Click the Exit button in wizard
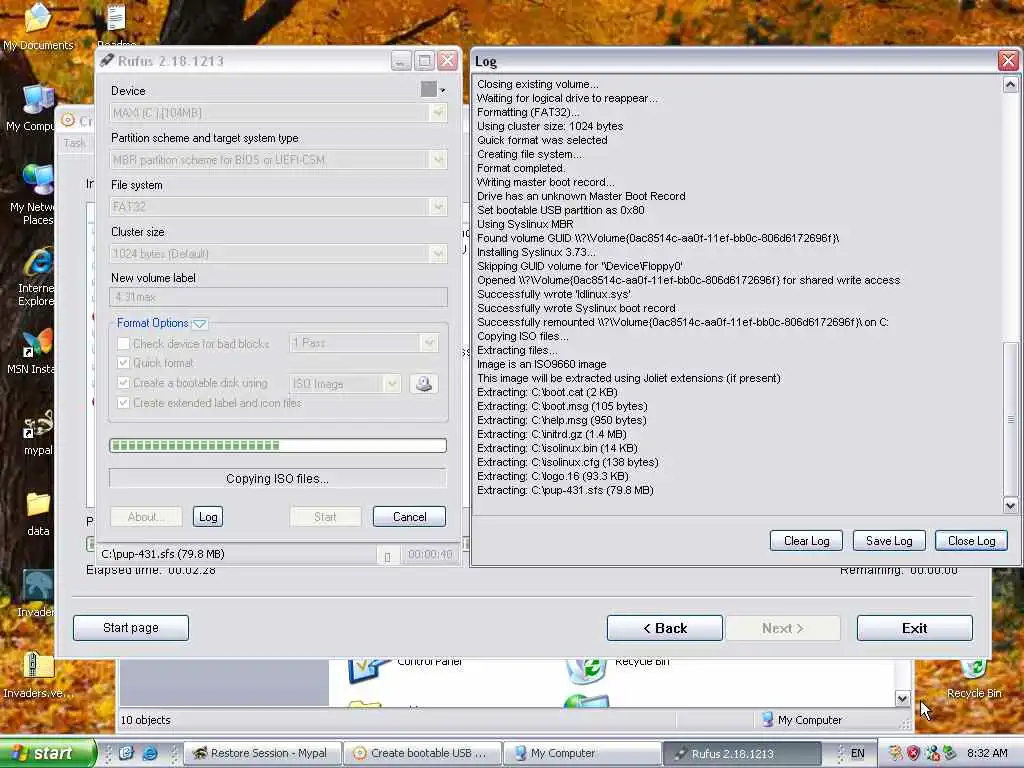 coord(914,628)
